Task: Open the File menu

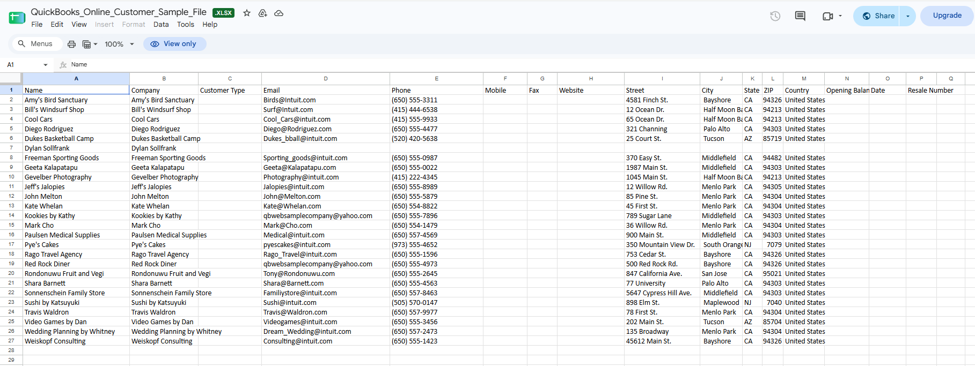Action: (x=37, y=25)
